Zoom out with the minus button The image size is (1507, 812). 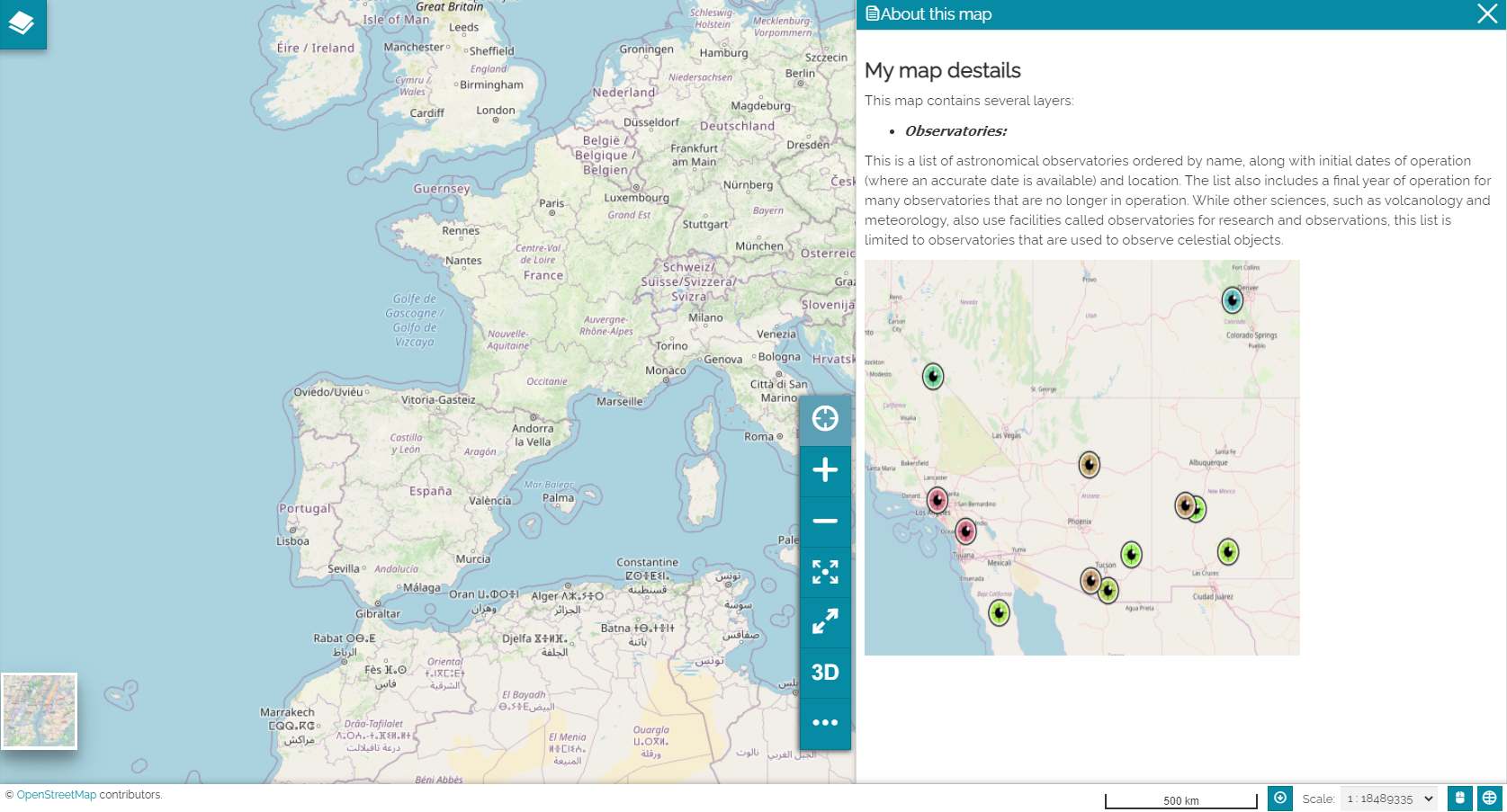(x=825, y=521)
